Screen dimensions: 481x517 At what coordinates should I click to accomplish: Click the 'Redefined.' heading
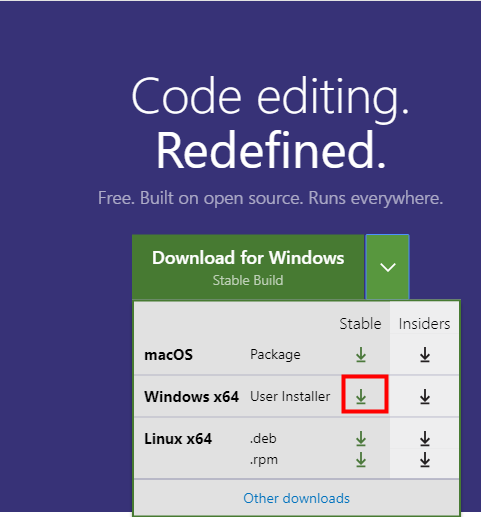point(271,150)
